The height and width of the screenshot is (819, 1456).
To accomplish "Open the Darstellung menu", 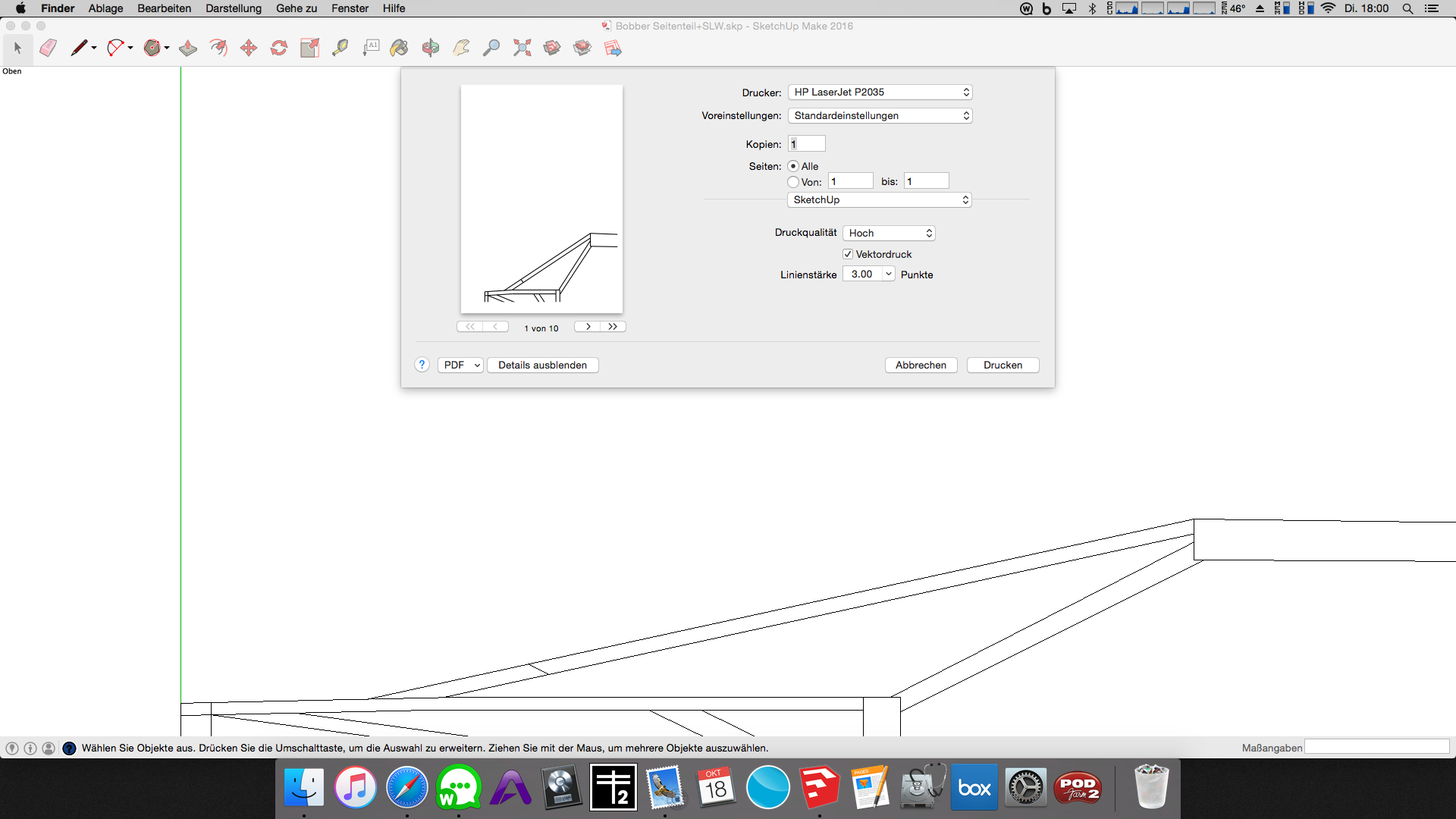I will coord(233,8).
